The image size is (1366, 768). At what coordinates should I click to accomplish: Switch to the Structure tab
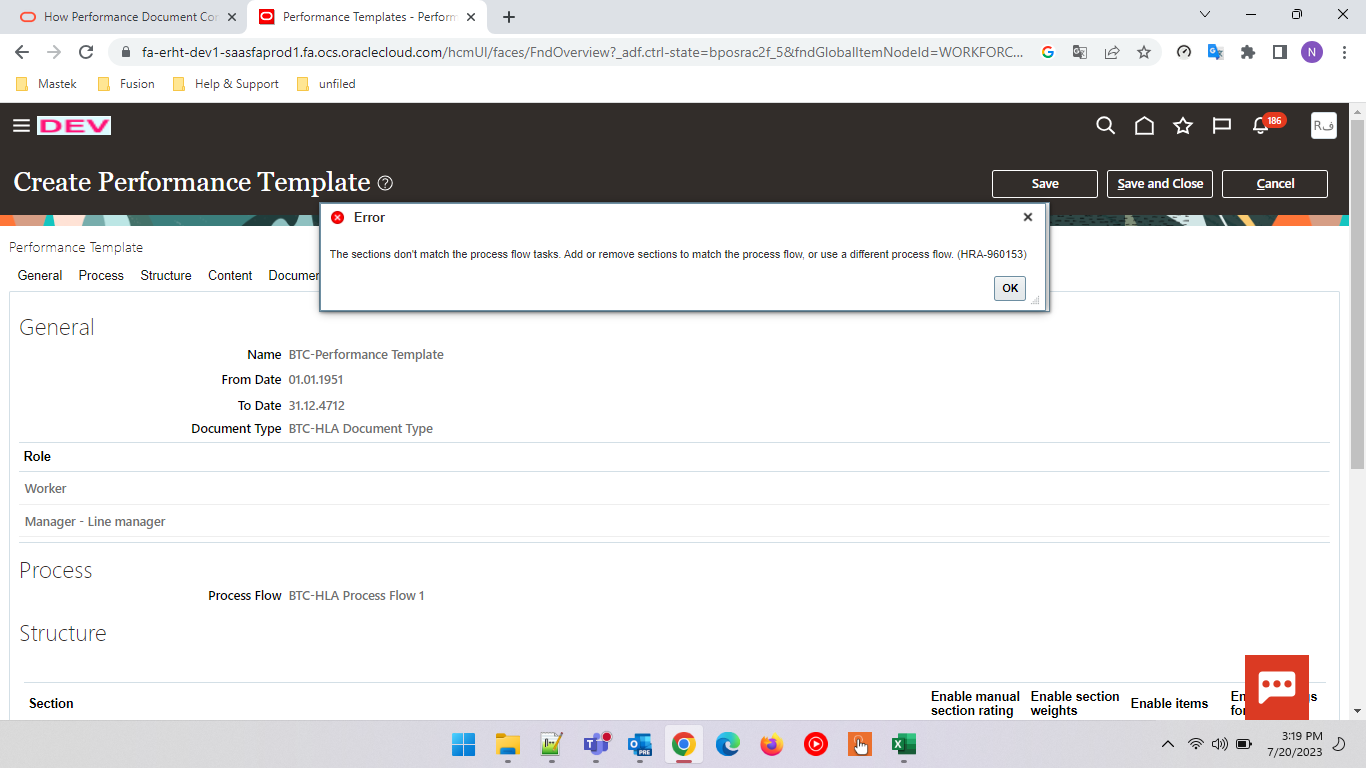tap(165, 275)
